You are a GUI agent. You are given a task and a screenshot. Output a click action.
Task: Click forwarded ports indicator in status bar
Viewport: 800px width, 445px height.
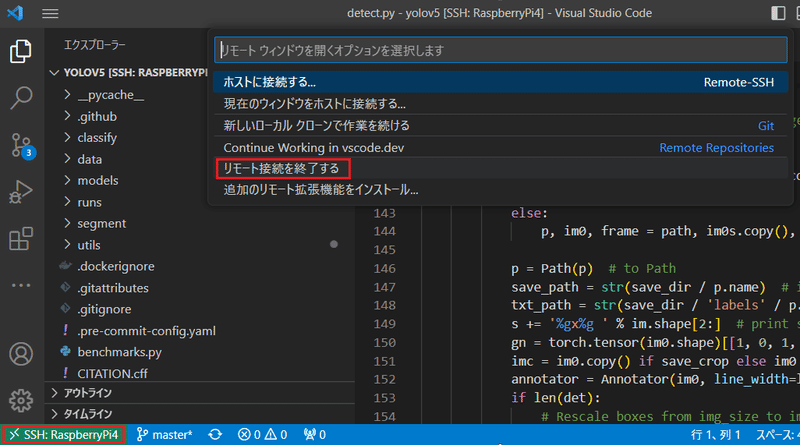(314, 435)
